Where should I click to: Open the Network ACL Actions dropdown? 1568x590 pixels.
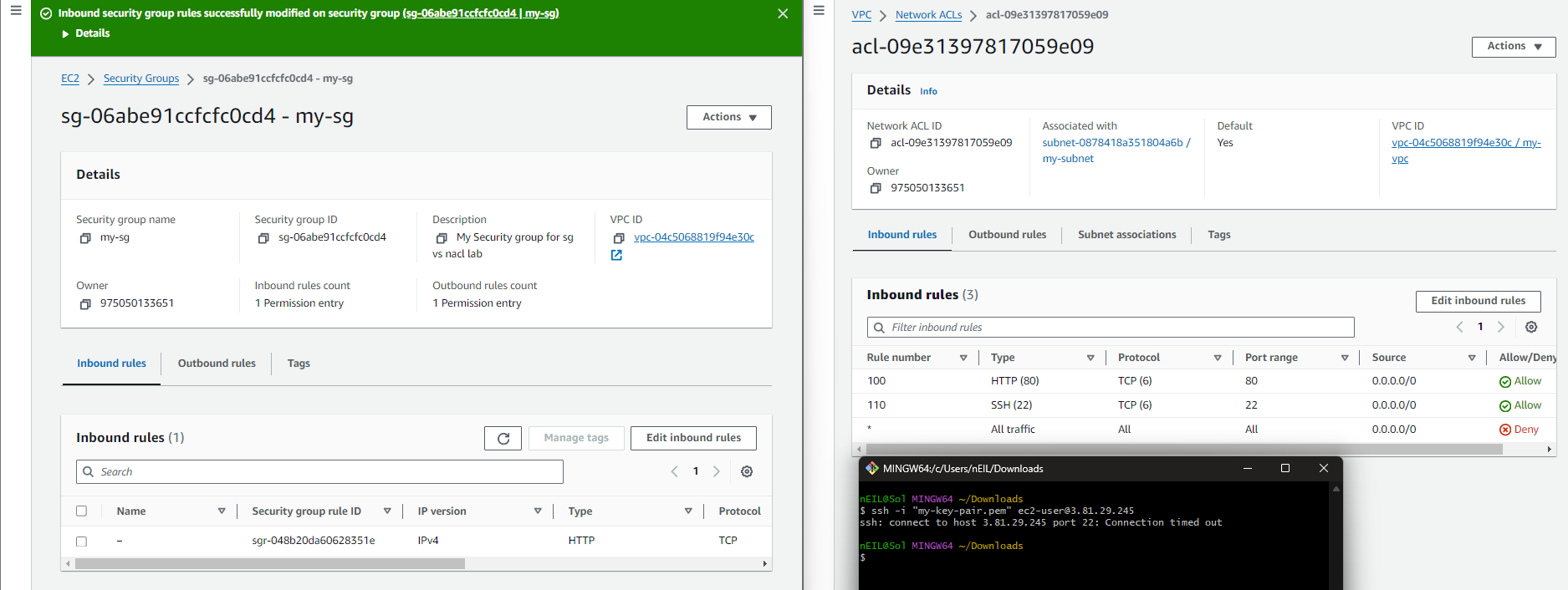click(1514, 47)
